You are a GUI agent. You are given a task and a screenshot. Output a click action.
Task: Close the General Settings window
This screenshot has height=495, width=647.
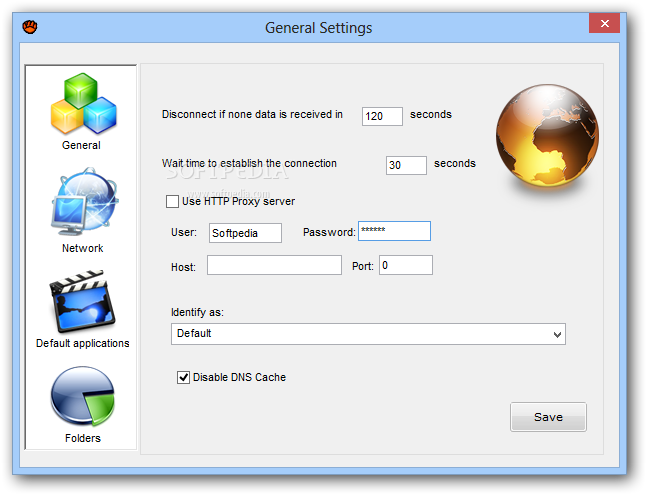604,23
